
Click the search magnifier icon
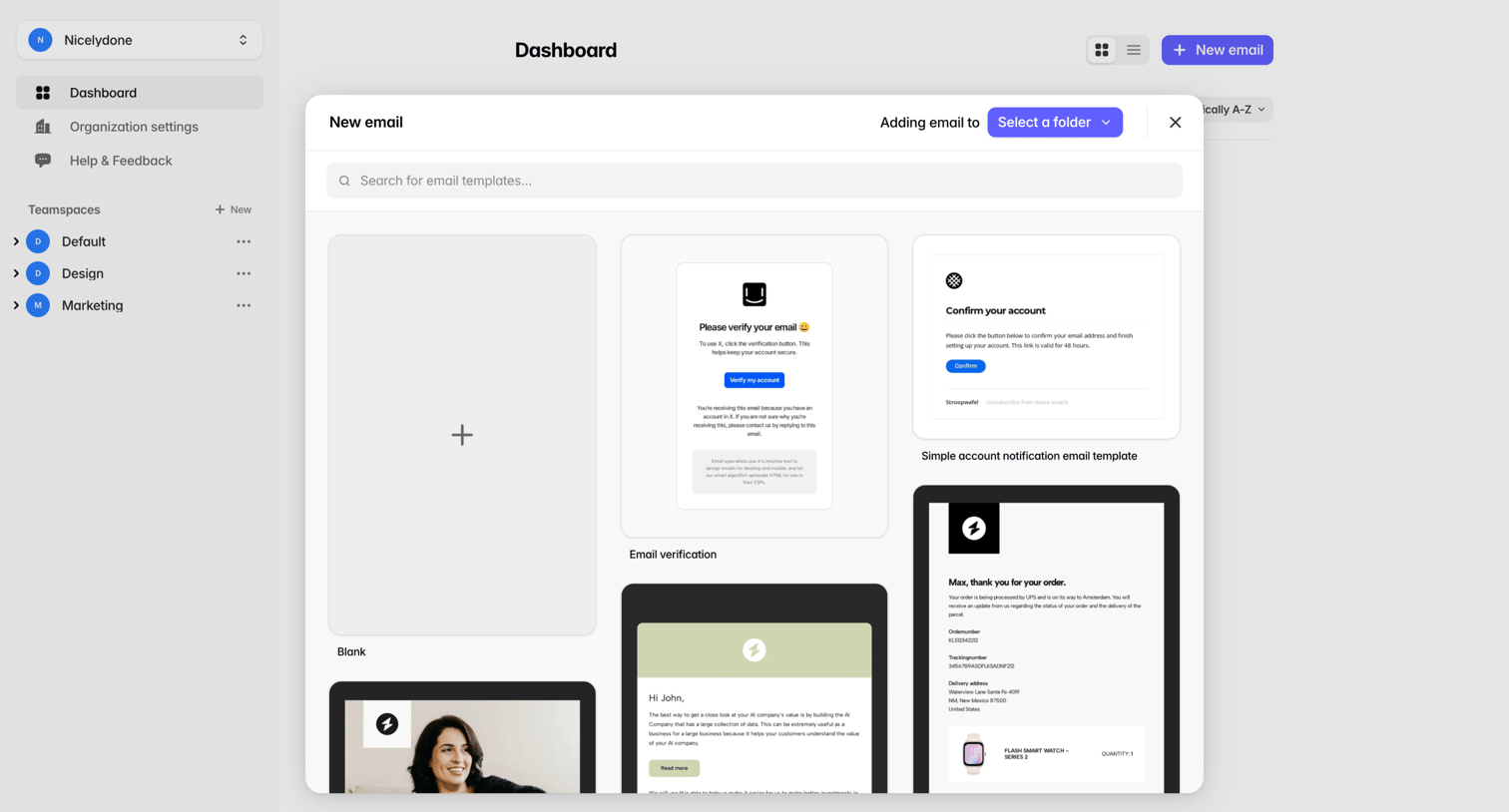point(344,181)
